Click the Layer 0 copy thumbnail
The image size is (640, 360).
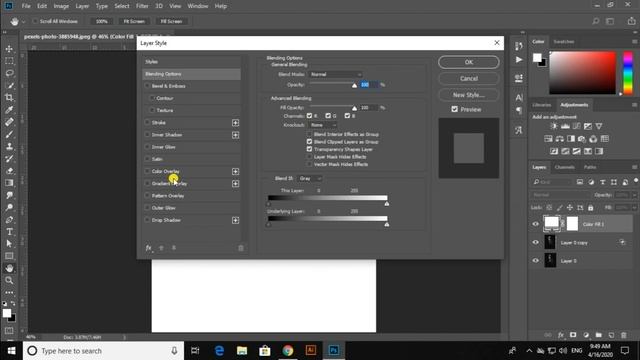(x=550, y=242)
